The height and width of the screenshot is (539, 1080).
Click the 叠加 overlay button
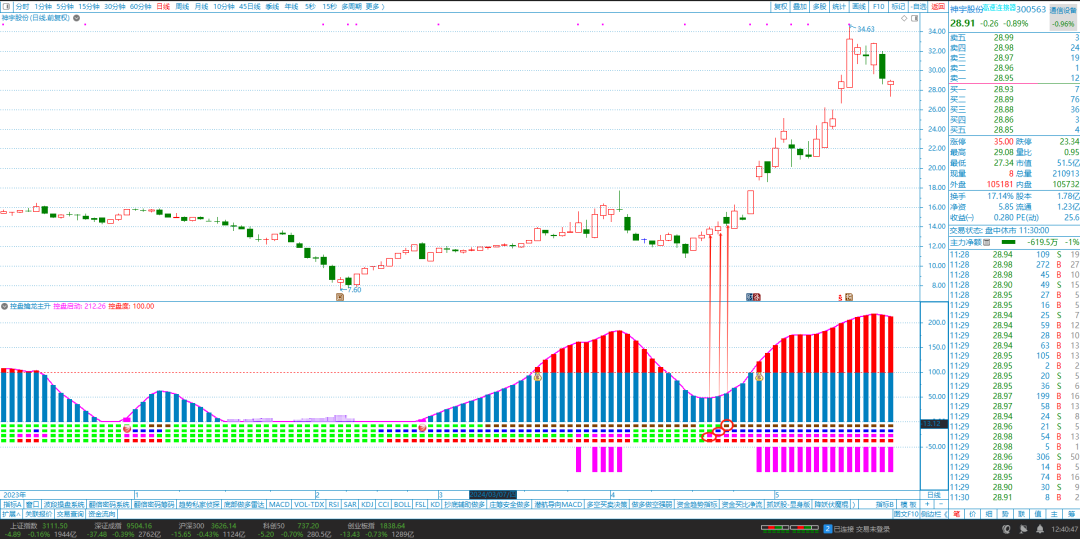(800, 6)
